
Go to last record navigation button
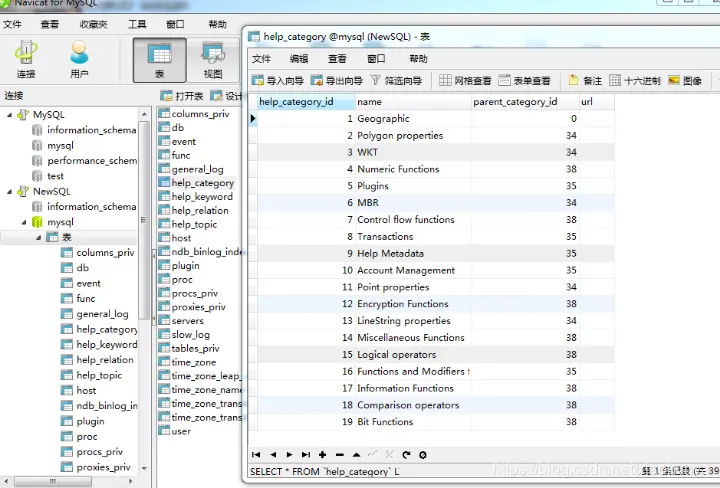click(306, 454)
